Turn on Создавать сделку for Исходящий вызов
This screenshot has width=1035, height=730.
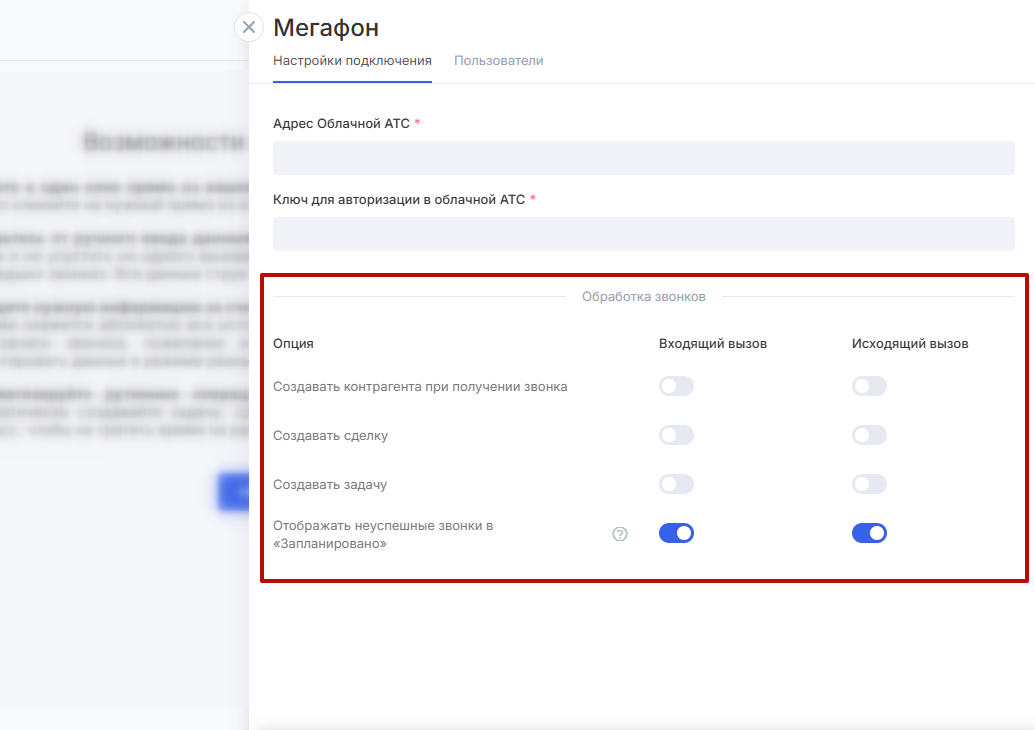tap(869, 435)
